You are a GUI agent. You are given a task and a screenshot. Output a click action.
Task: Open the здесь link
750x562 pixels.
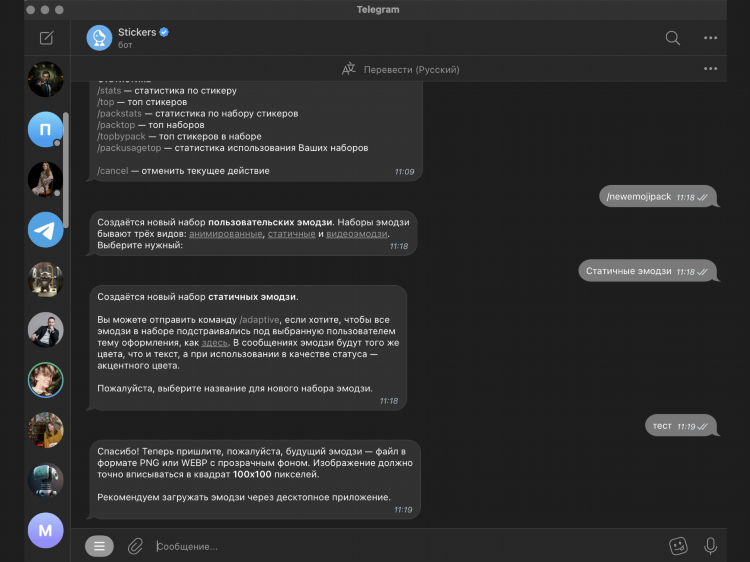tap(215, 342)
